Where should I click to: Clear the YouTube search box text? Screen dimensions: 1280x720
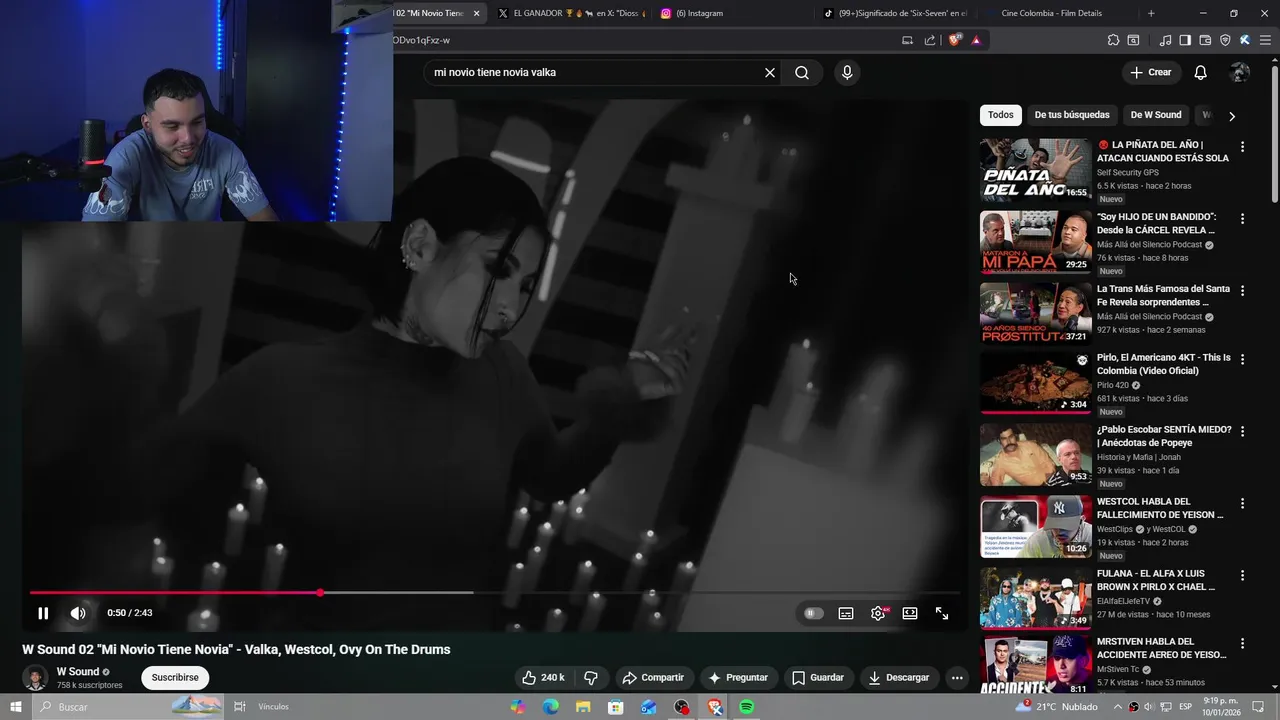pyautogui.click(x=770, y=72)
